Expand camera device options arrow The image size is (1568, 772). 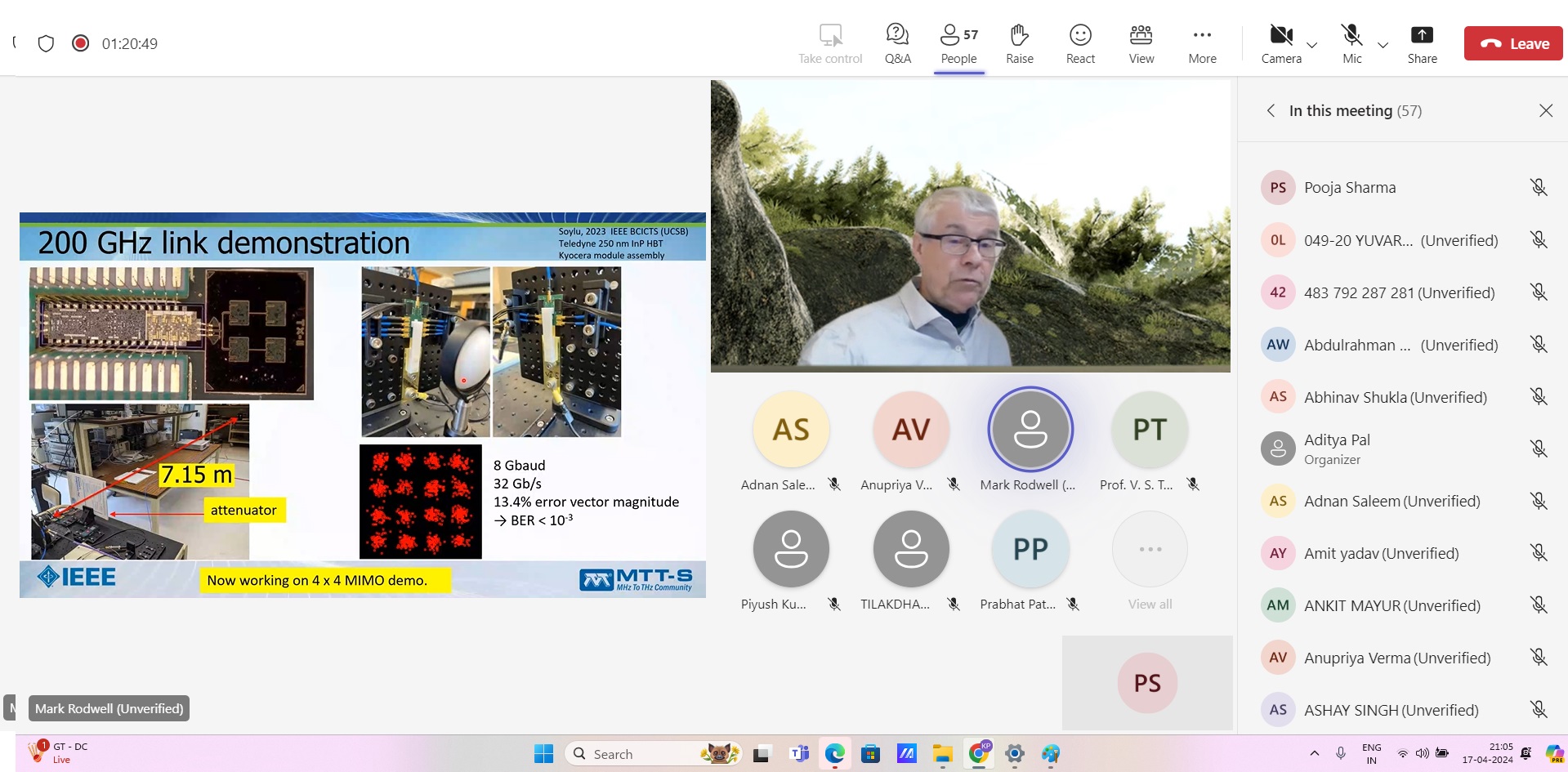[x=1312, y=45]
